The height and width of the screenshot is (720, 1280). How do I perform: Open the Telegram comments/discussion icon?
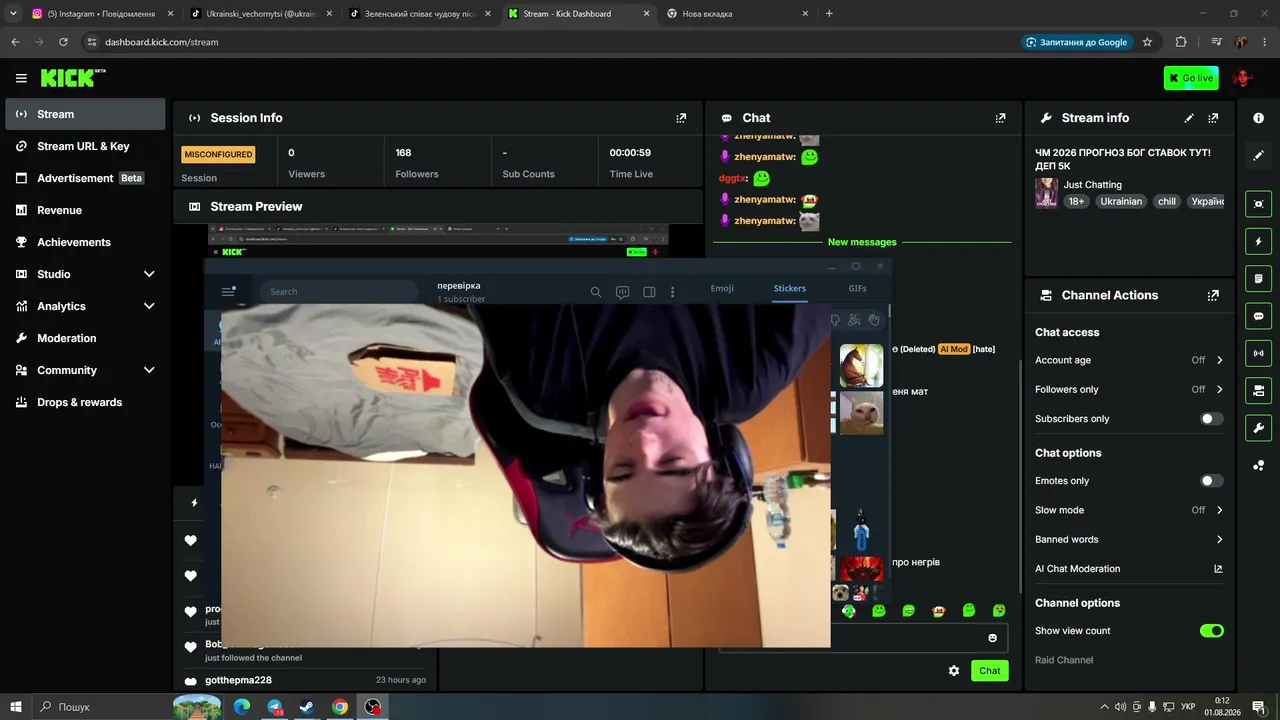(622, 292)
